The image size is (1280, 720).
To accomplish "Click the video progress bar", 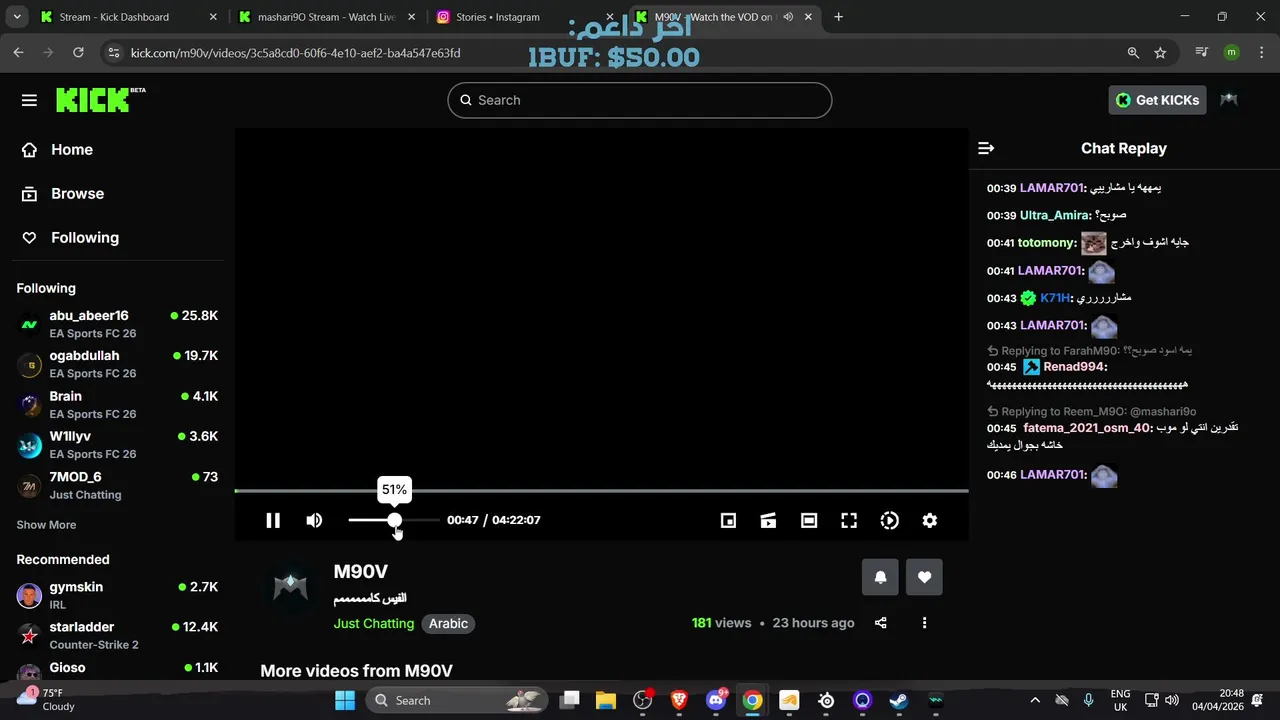I will [x=601, y=491].
